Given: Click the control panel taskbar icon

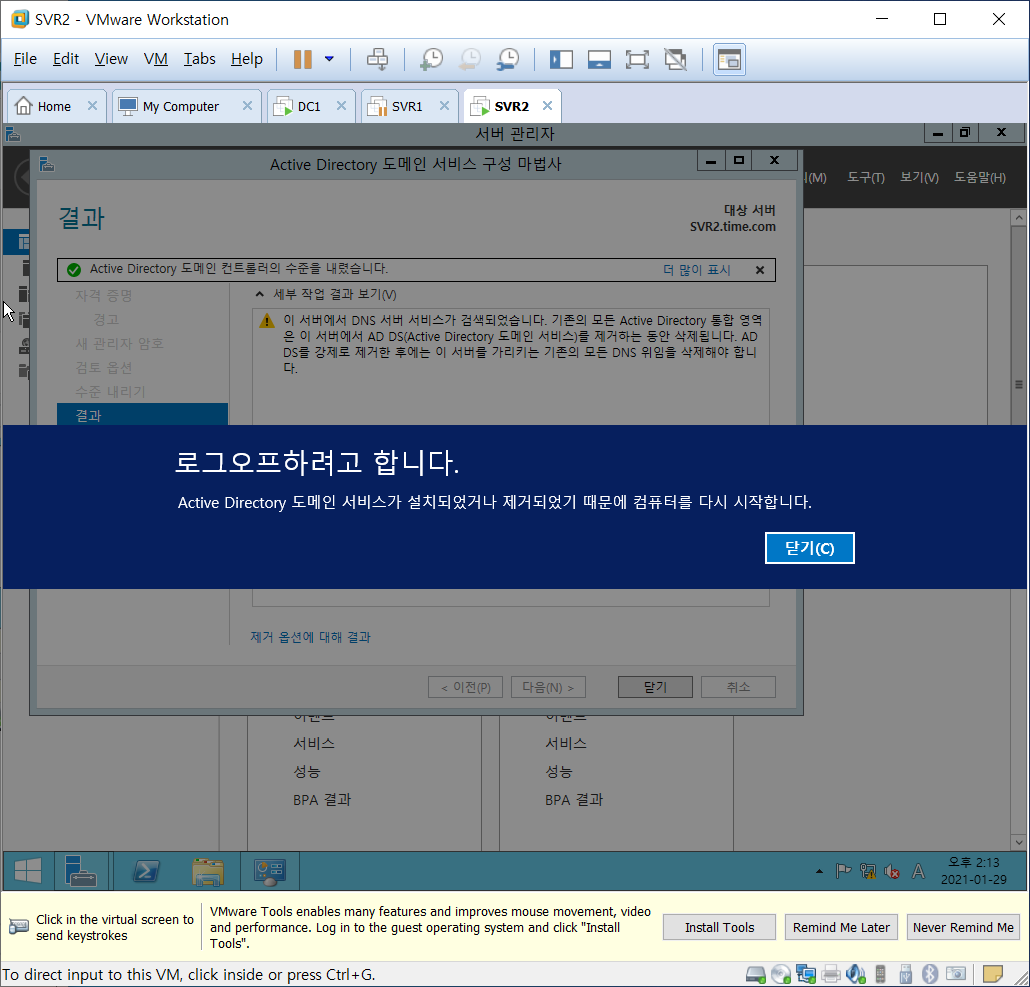Looking at the screenshot, I should tap(269, 871).
